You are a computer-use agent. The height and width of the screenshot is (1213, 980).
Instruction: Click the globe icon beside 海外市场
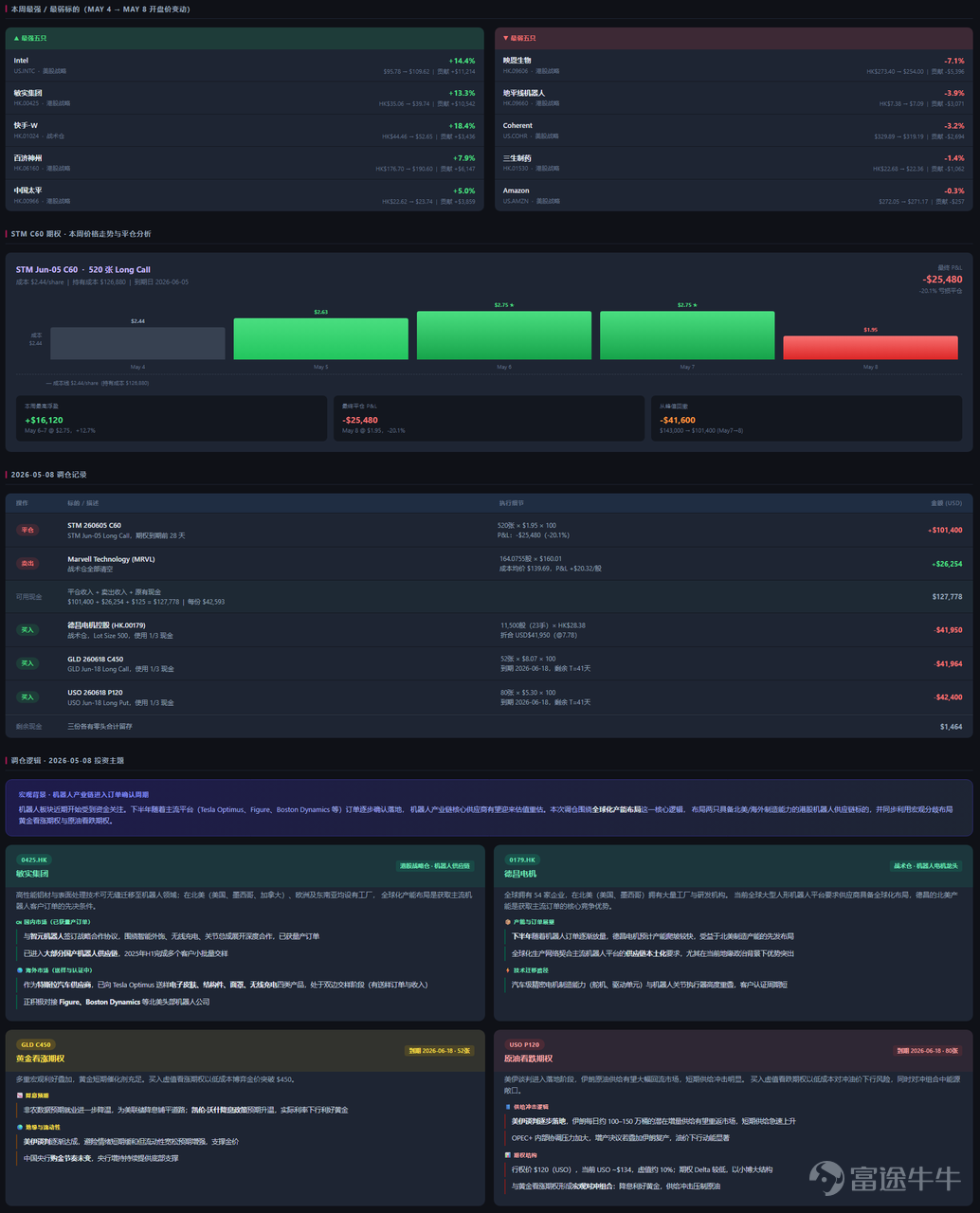pos(19,970)
